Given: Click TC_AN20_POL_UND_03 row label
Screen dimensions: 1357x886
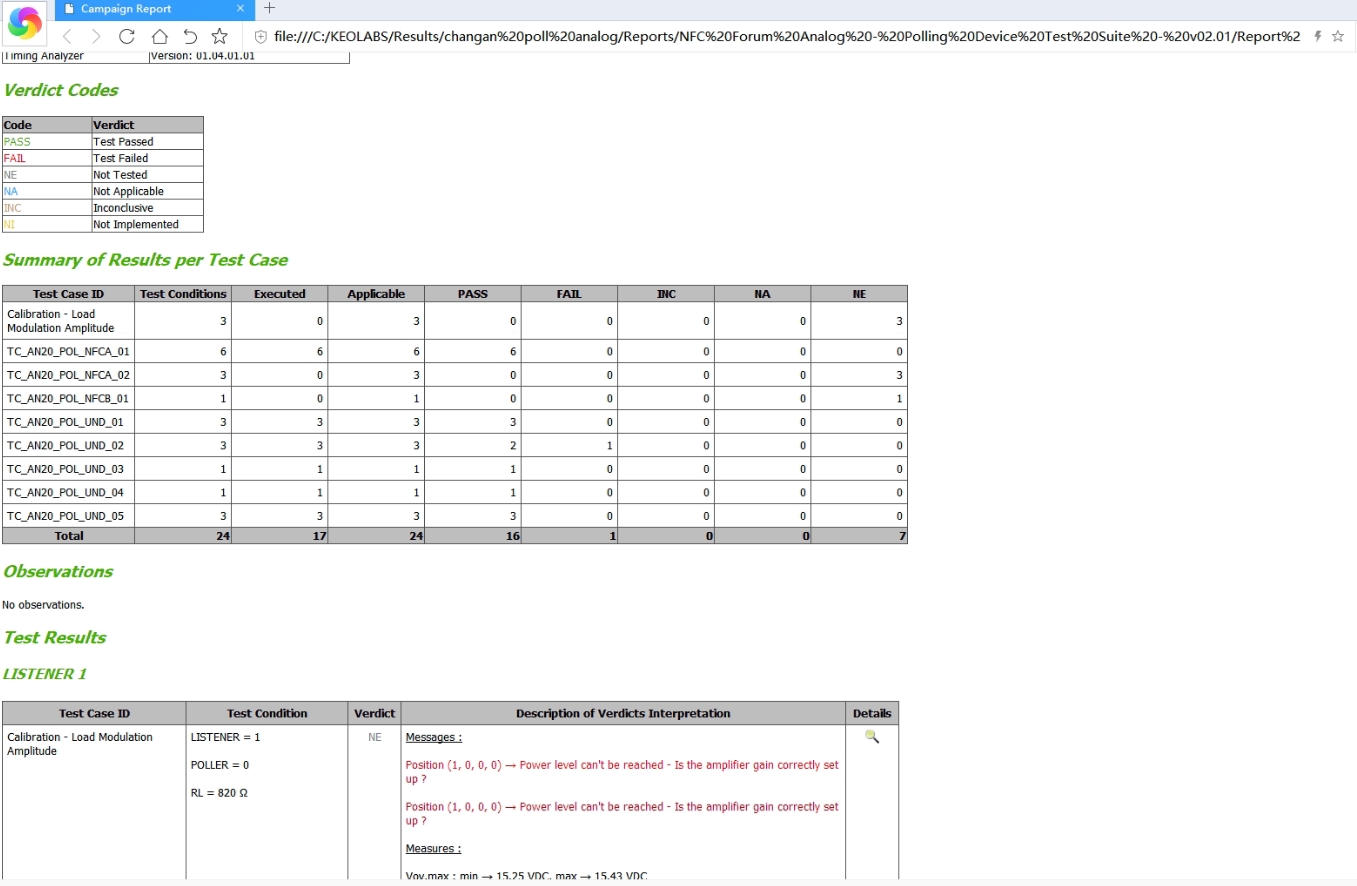Looking at the screenshot, I should (65, 469).
